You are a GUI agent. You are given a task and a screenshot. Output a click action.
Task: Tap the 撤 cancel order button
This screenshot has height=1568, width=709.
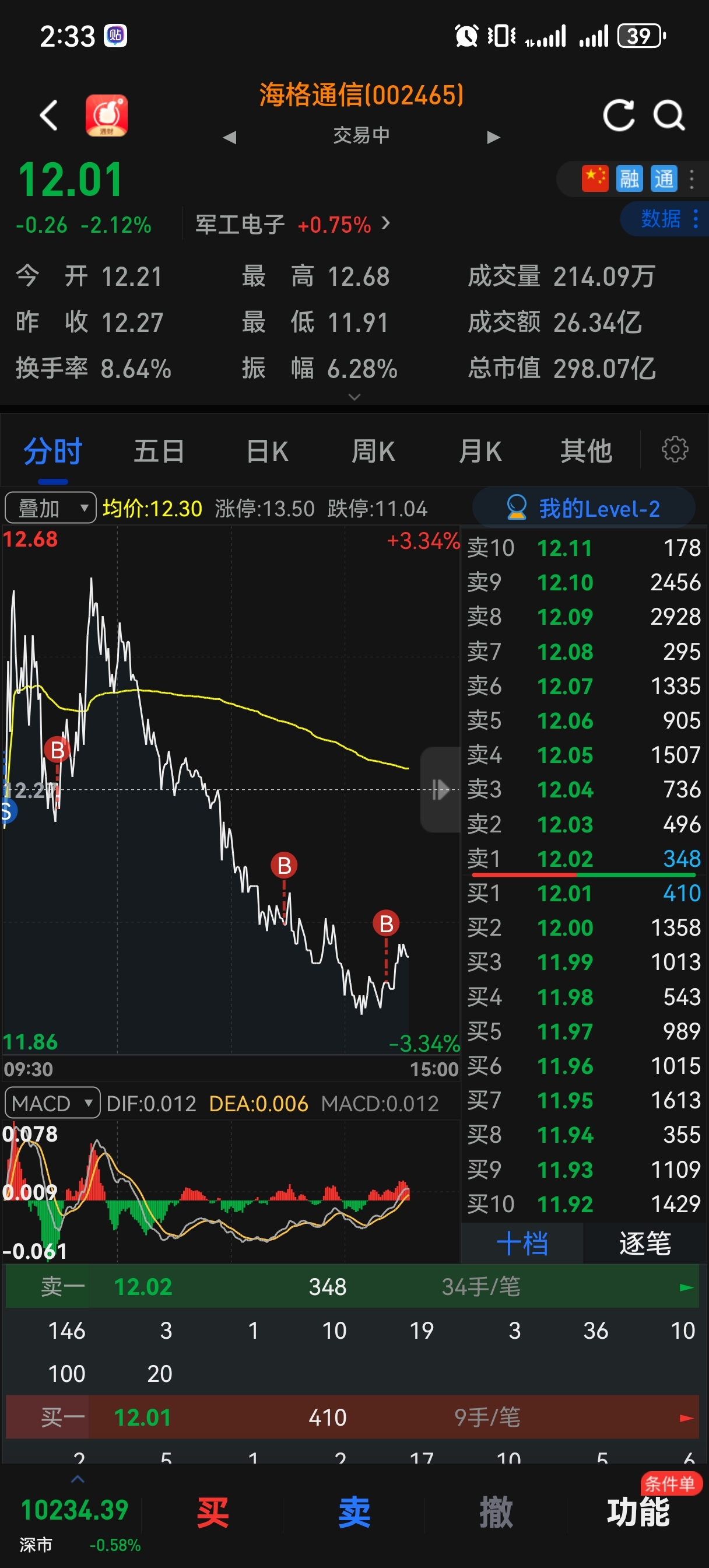pos(496,1513)
